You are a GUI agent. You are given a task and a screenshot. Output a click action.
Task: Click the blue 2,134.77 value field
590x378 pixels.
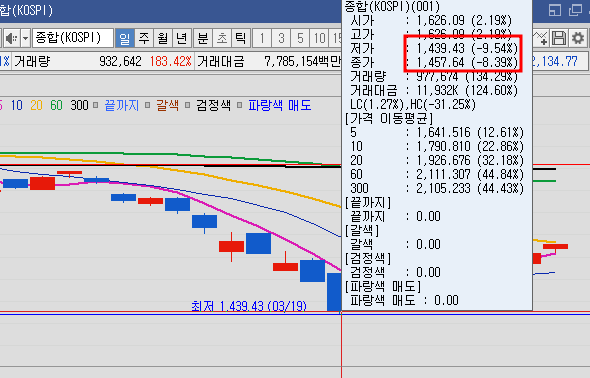click(555, 61)
